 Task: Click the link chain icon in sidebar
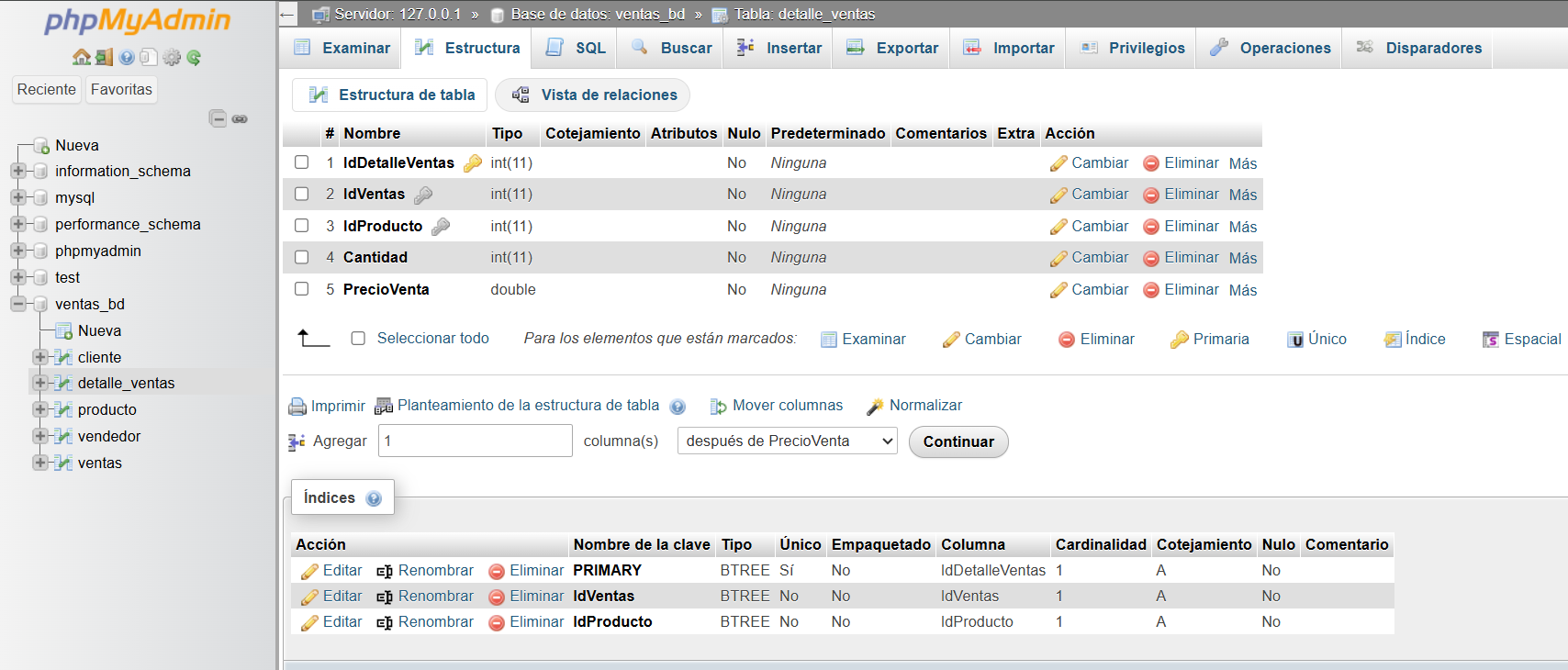click(240, 119)
